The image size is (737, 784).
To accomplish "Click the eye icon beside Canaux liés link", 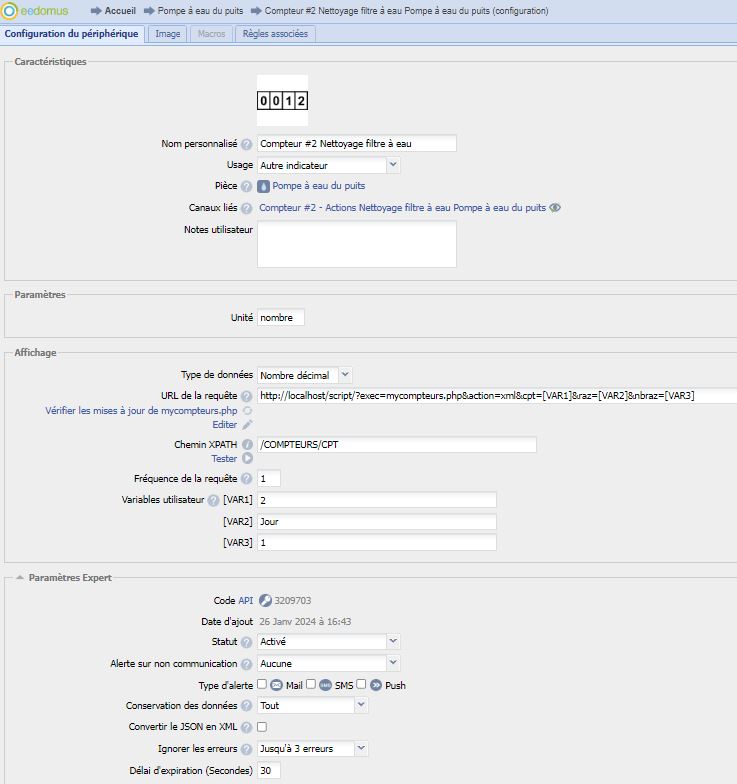I will pyautogui.click(x=555, y=208).
